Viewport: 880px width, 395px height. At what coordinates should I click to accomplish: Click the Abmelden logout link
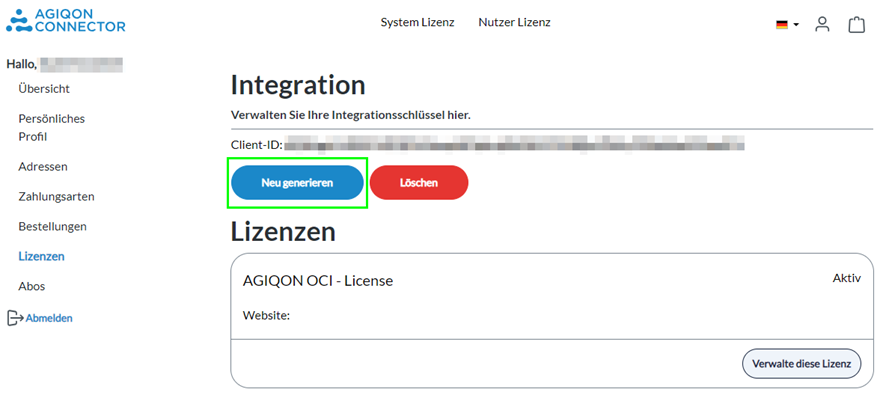pos(49,318)
